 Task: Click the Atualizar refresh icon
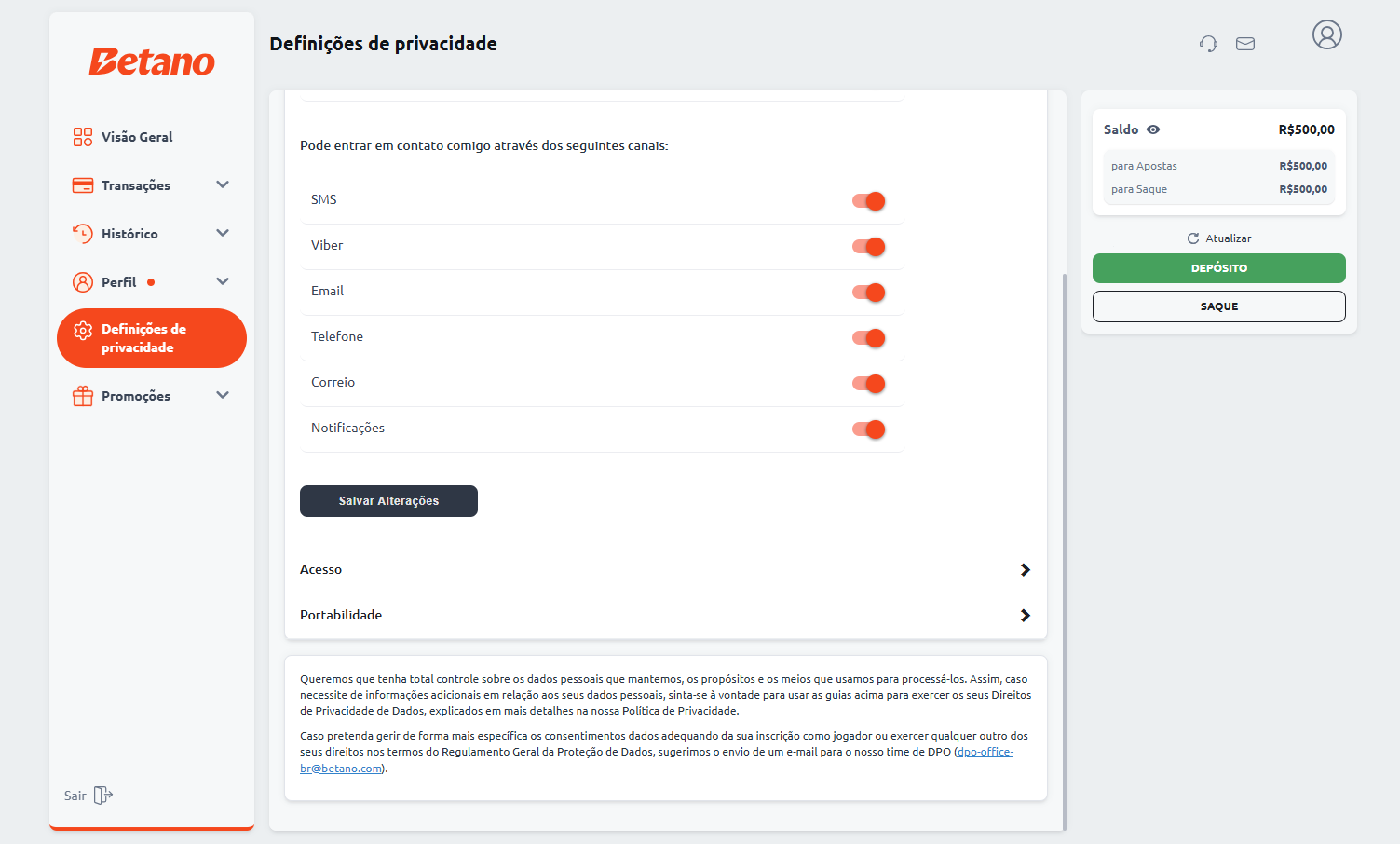click(1193, 238)
